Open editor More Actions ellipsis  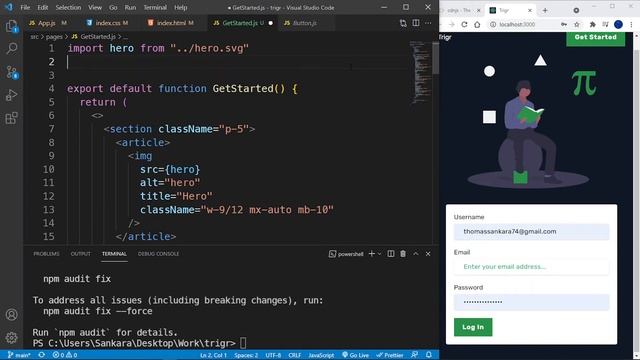pos(428,23)
